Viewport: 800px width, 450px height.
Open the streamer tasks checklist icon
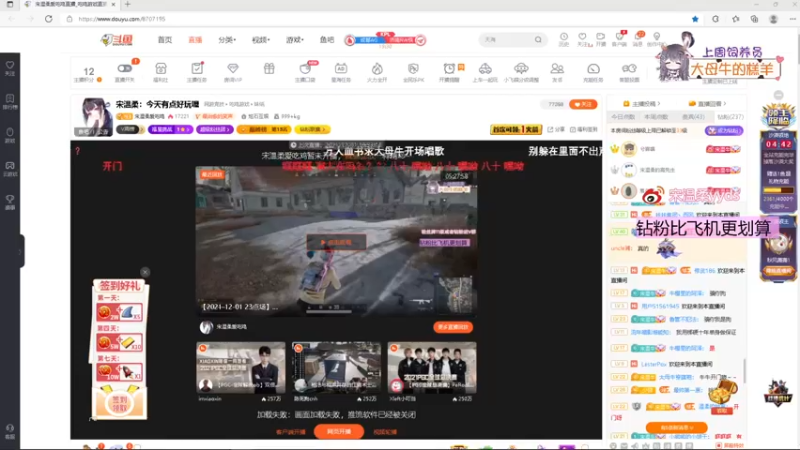coord(197,71)
